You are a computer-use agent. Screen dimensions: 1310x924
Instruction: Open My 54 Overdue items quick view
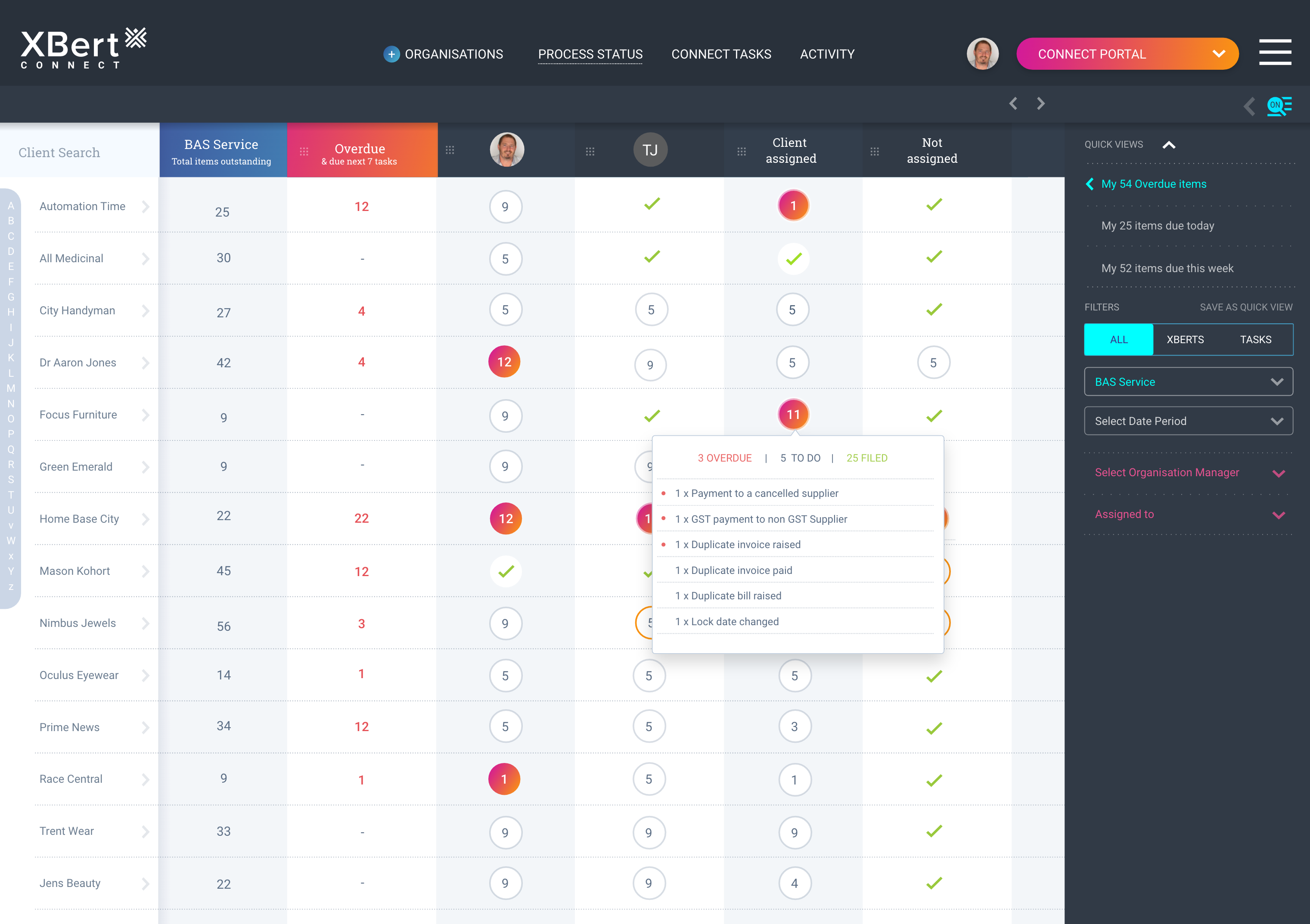pyautogui.click(x=1153, y=184)
